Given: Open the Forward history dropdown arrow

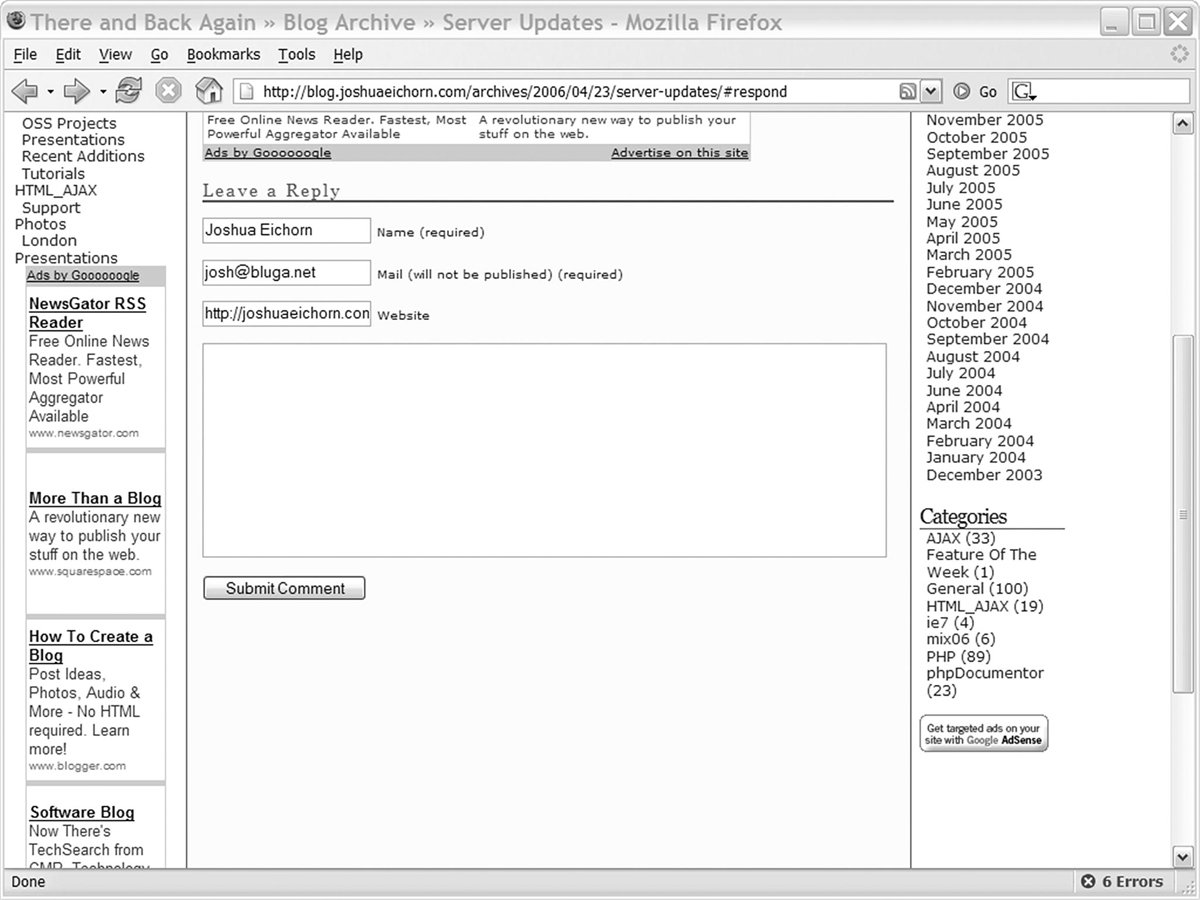Looking at the screenshot, I should pos(102,92).
